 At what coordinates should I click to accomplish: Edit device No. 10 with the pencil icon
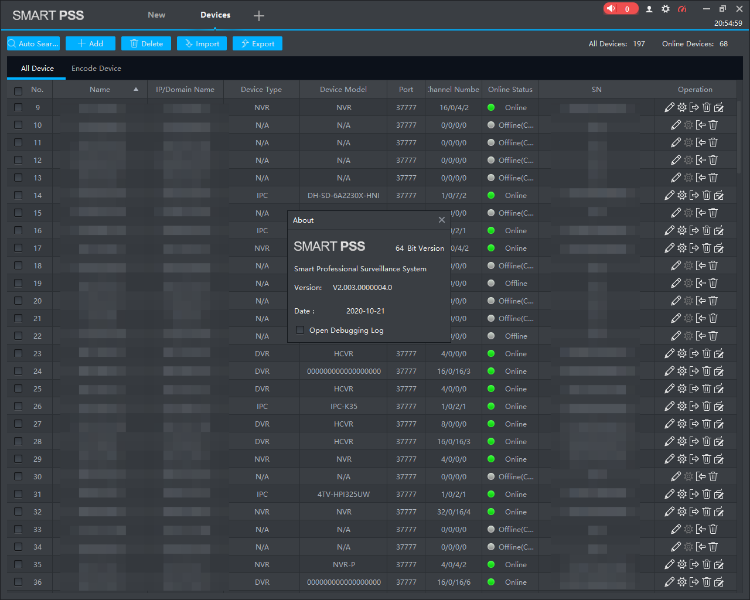pos(675,125)
